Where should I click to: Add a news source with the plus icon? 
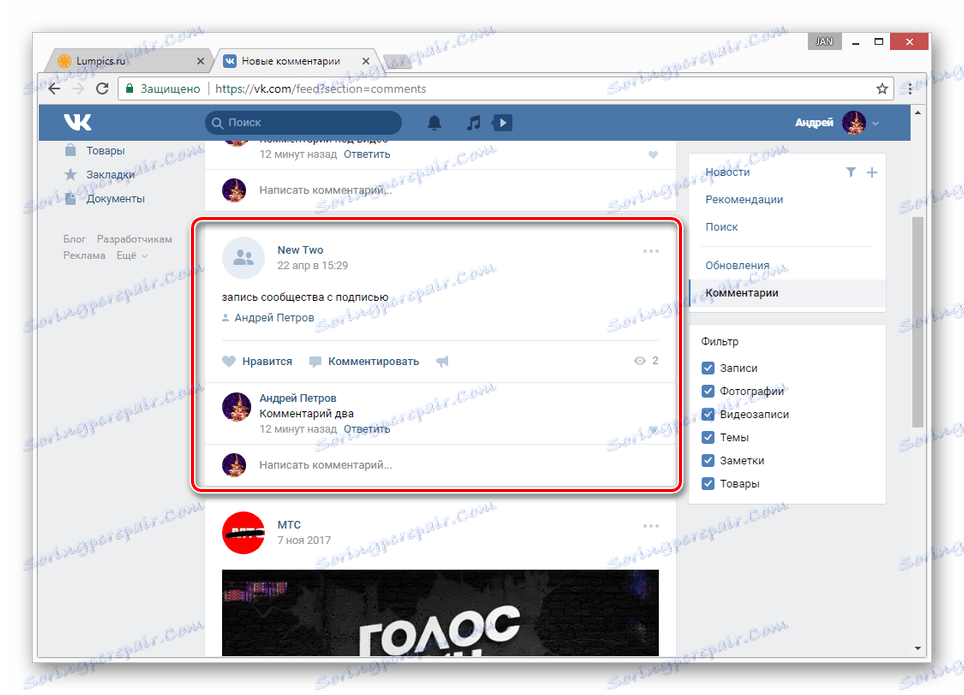click(x=871, y=172)
